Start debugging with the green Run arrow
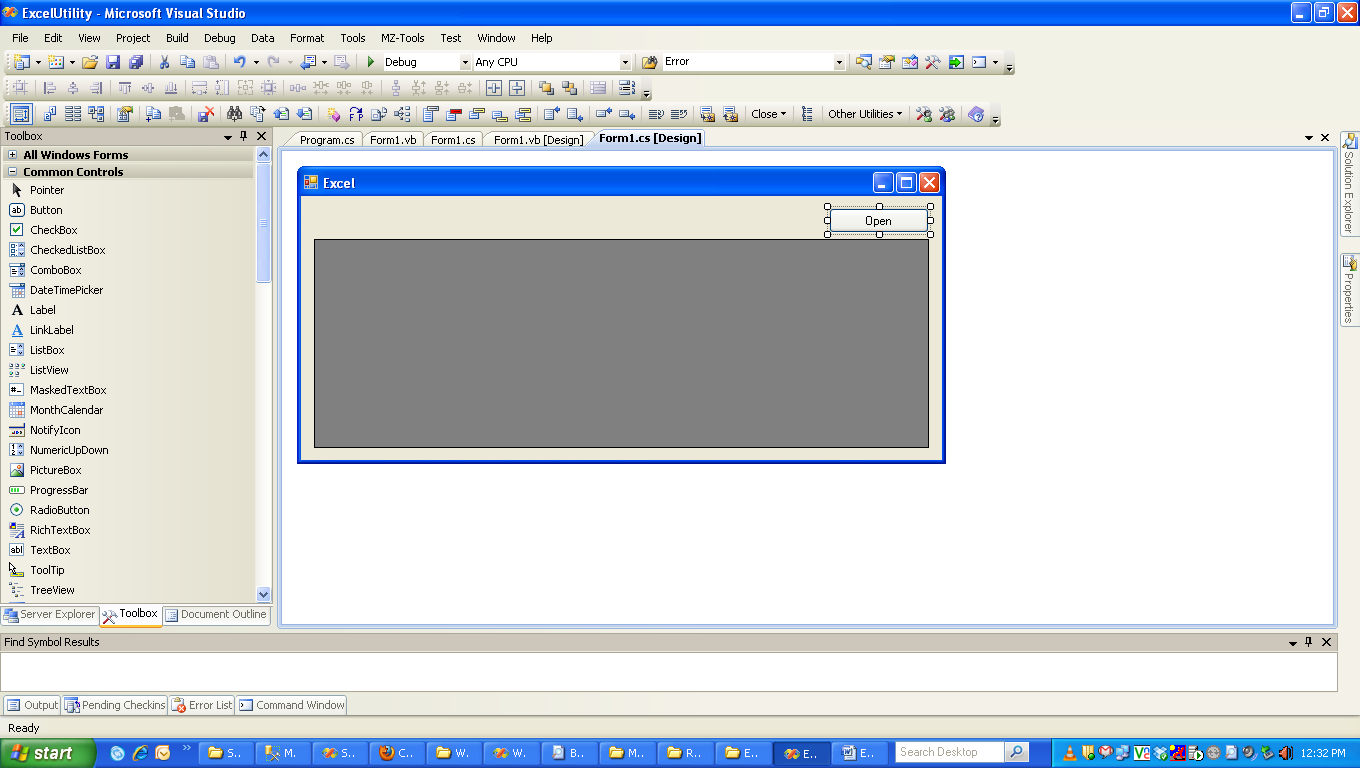 coord(369,61)
